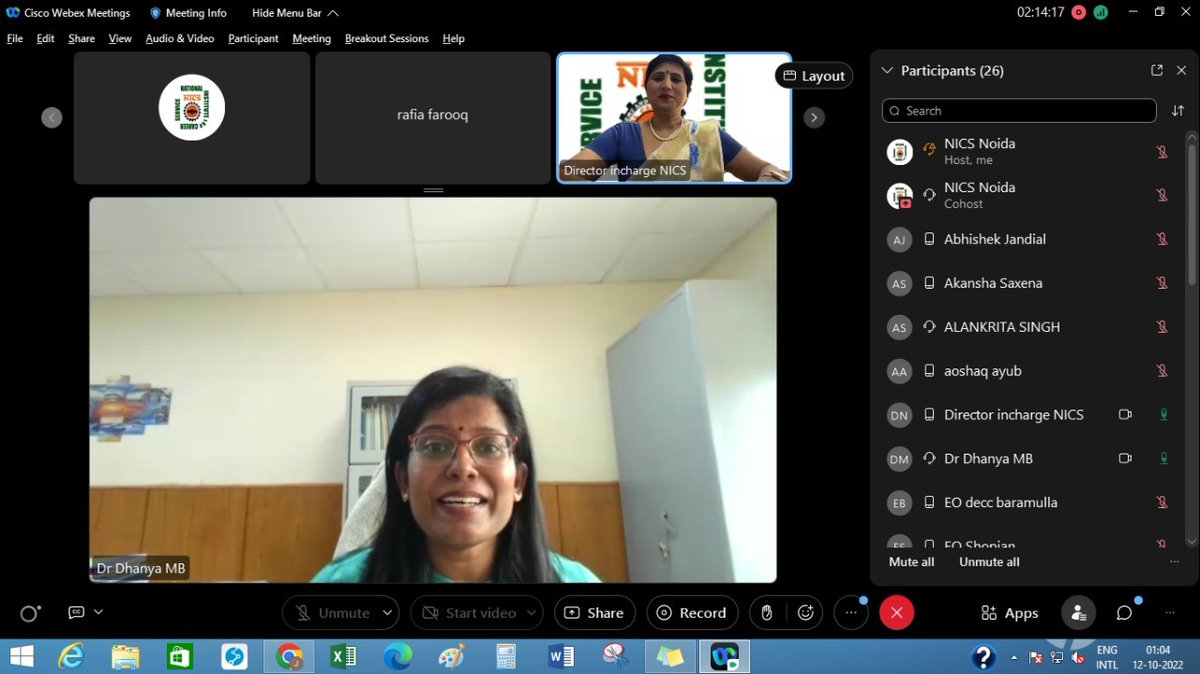Image resolution: width=1200 pixels, height=674 pixels.
Task: Click the Share content button
Action: coord(595,613)
